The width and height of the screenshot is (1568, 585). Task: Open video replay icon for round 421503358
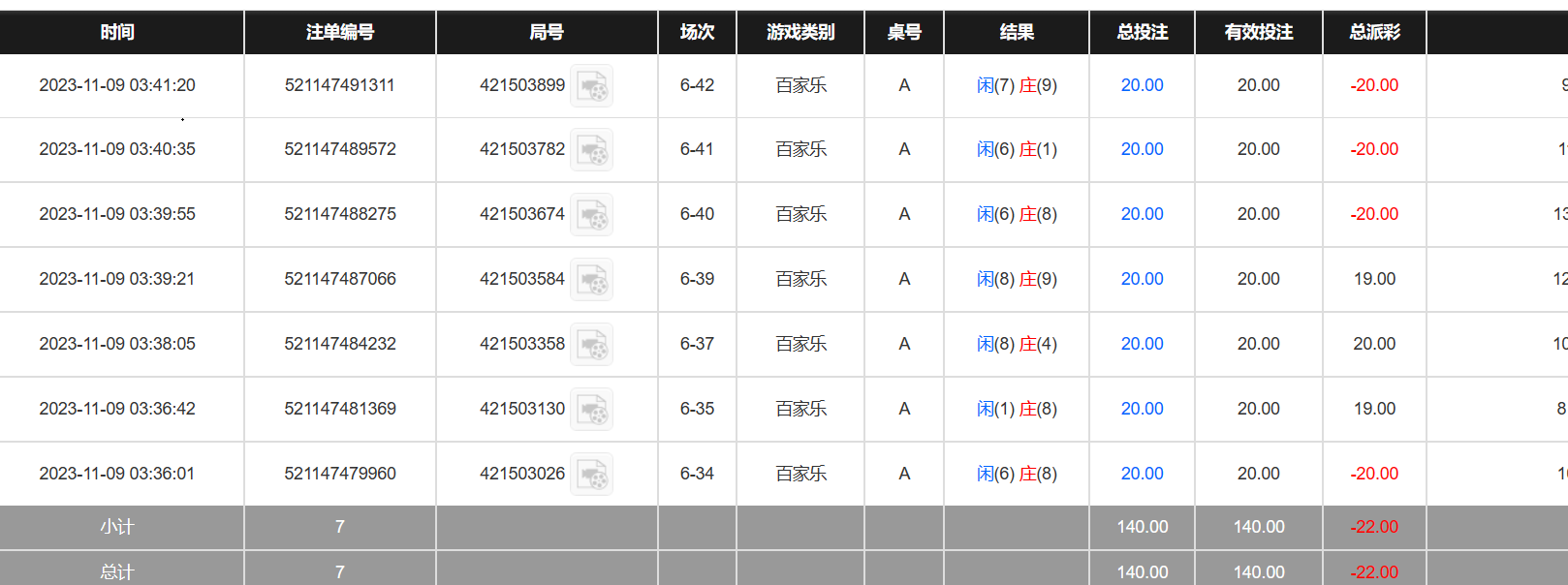pyautogui.click(x=591, y=344)
